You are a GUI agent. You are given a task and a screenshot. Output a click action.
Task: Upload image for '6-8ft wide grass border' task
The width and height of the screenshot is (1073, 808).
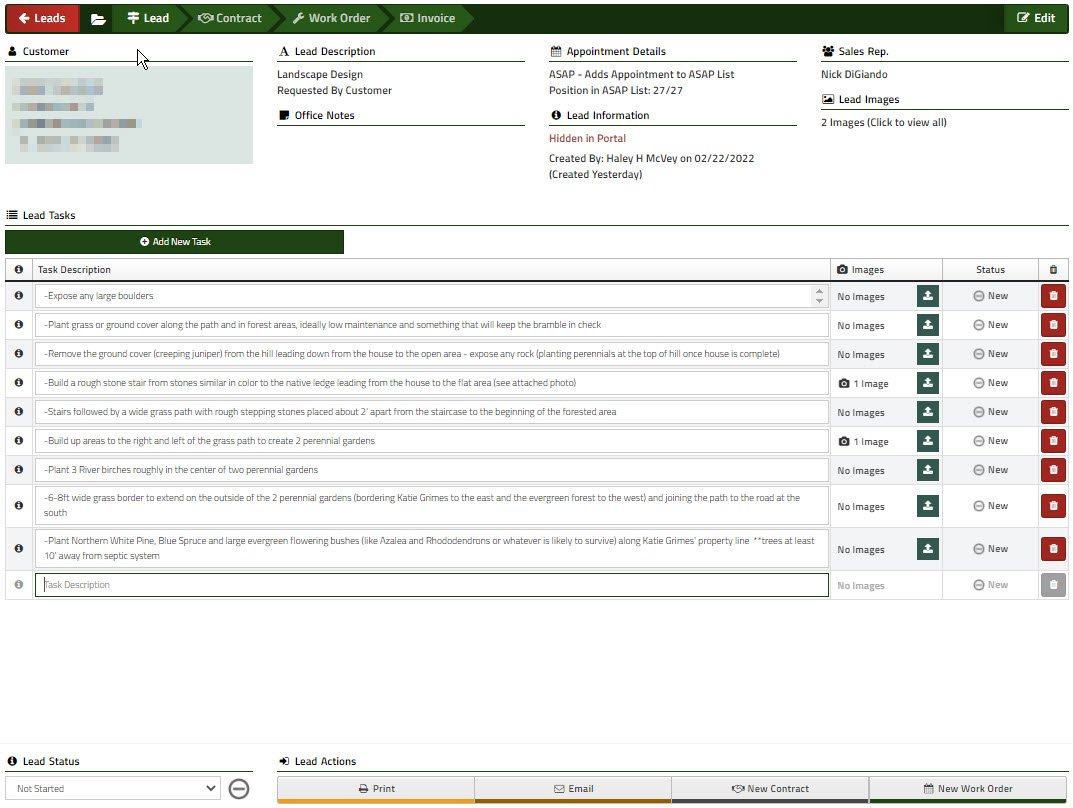928,506
